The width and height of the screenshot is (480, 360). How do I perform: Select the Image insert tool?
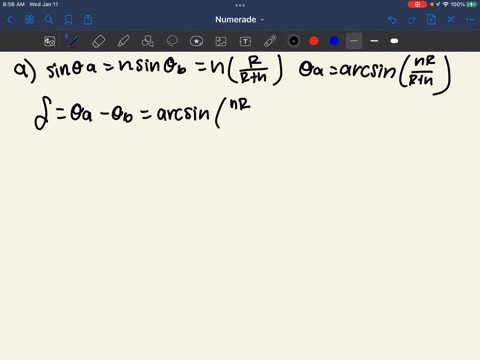(x=221, y=41)
